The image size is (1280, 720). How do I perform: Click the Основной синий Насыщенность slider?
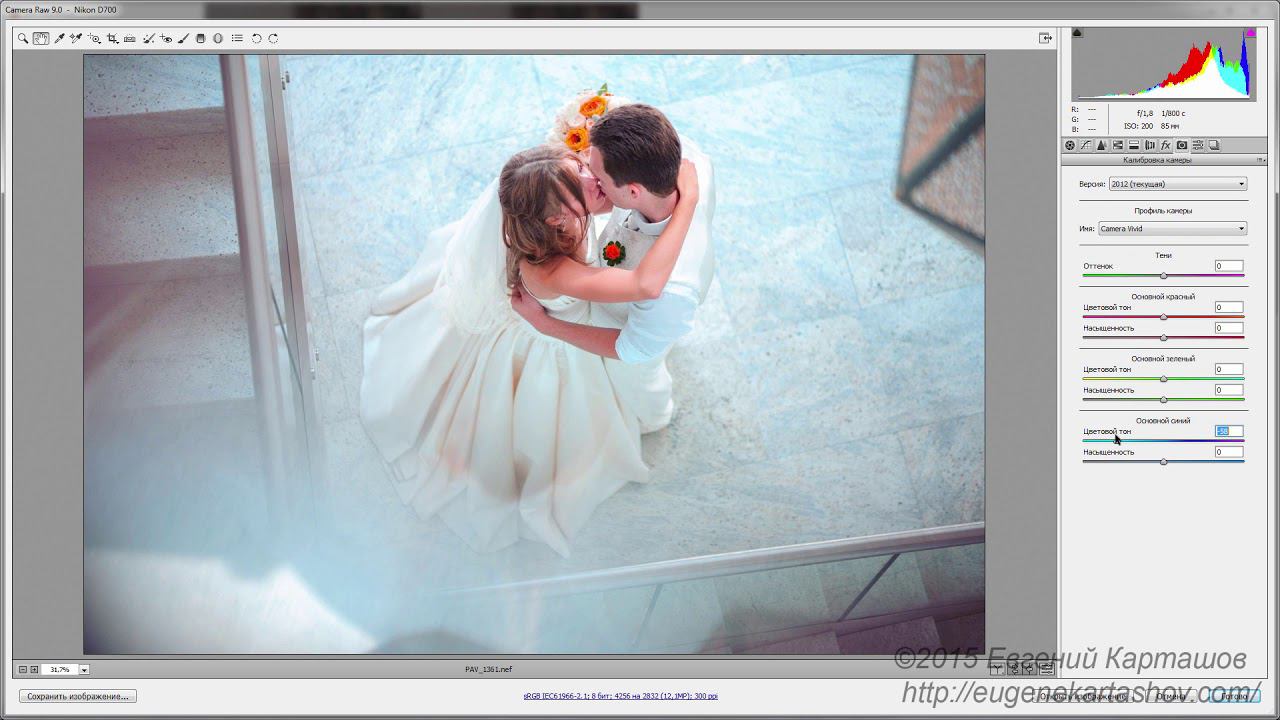point(1163,462)
